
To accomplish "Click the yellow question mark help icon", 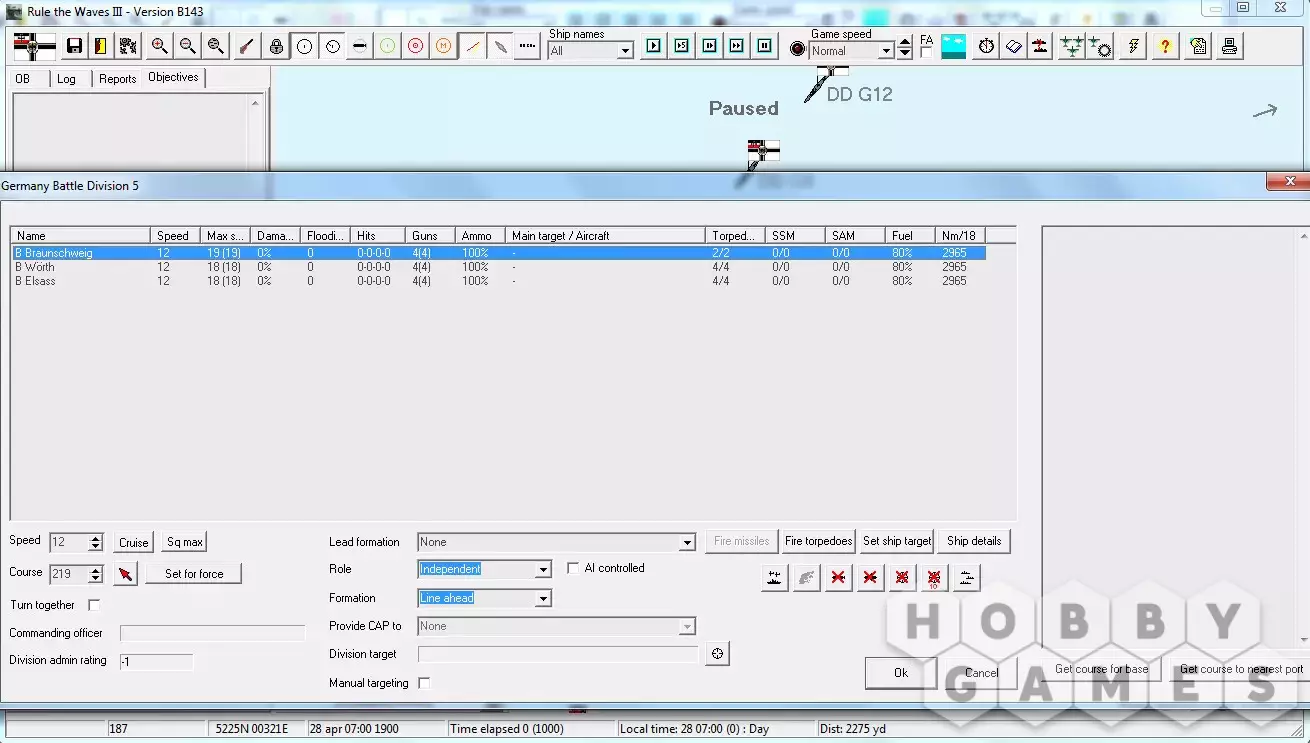I will 1164,46.
